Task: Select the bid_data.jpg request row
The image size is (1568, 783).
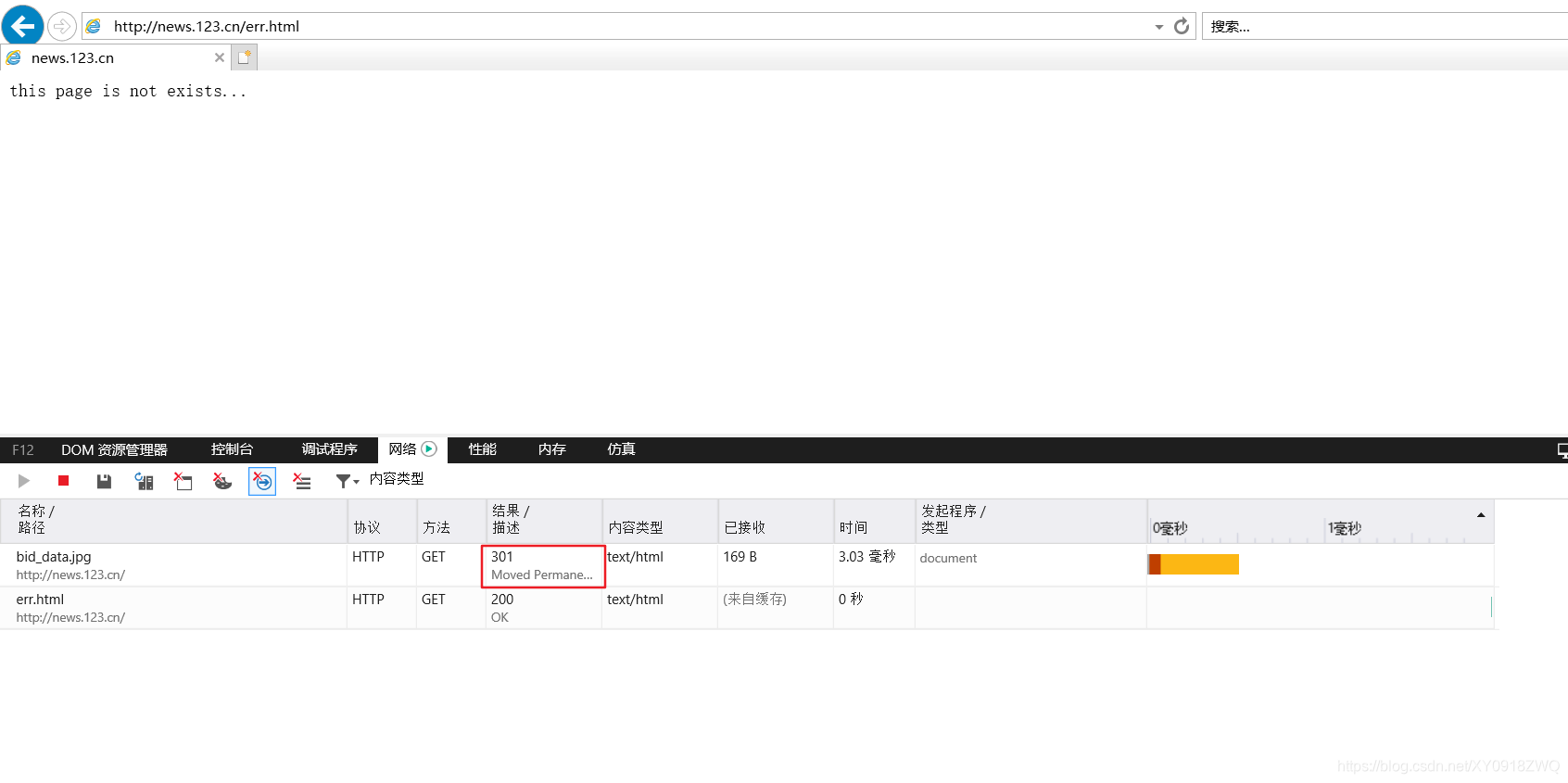Action: (x=747, y=565)
